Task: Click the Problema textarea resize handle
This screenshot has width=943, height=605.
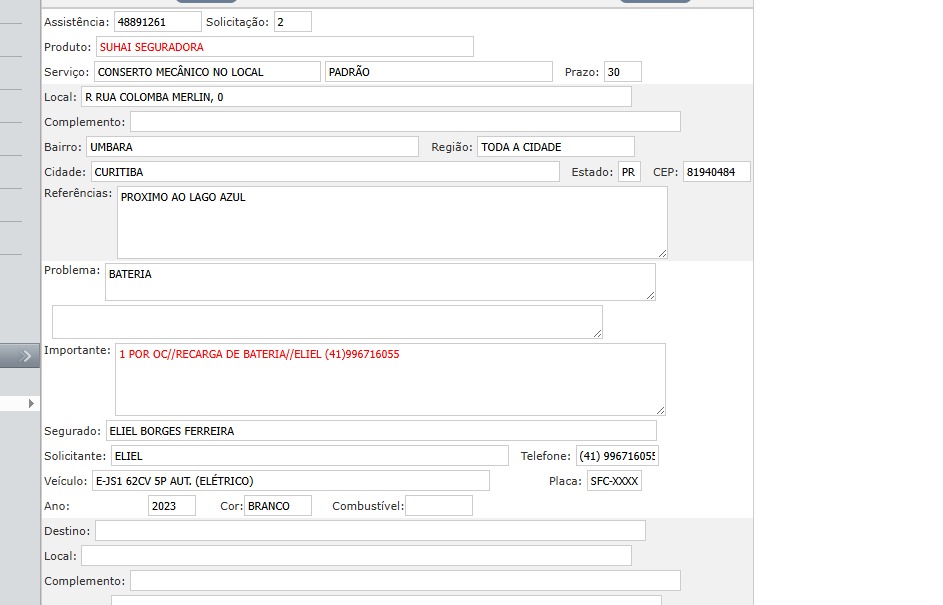Action: point(650,294)
